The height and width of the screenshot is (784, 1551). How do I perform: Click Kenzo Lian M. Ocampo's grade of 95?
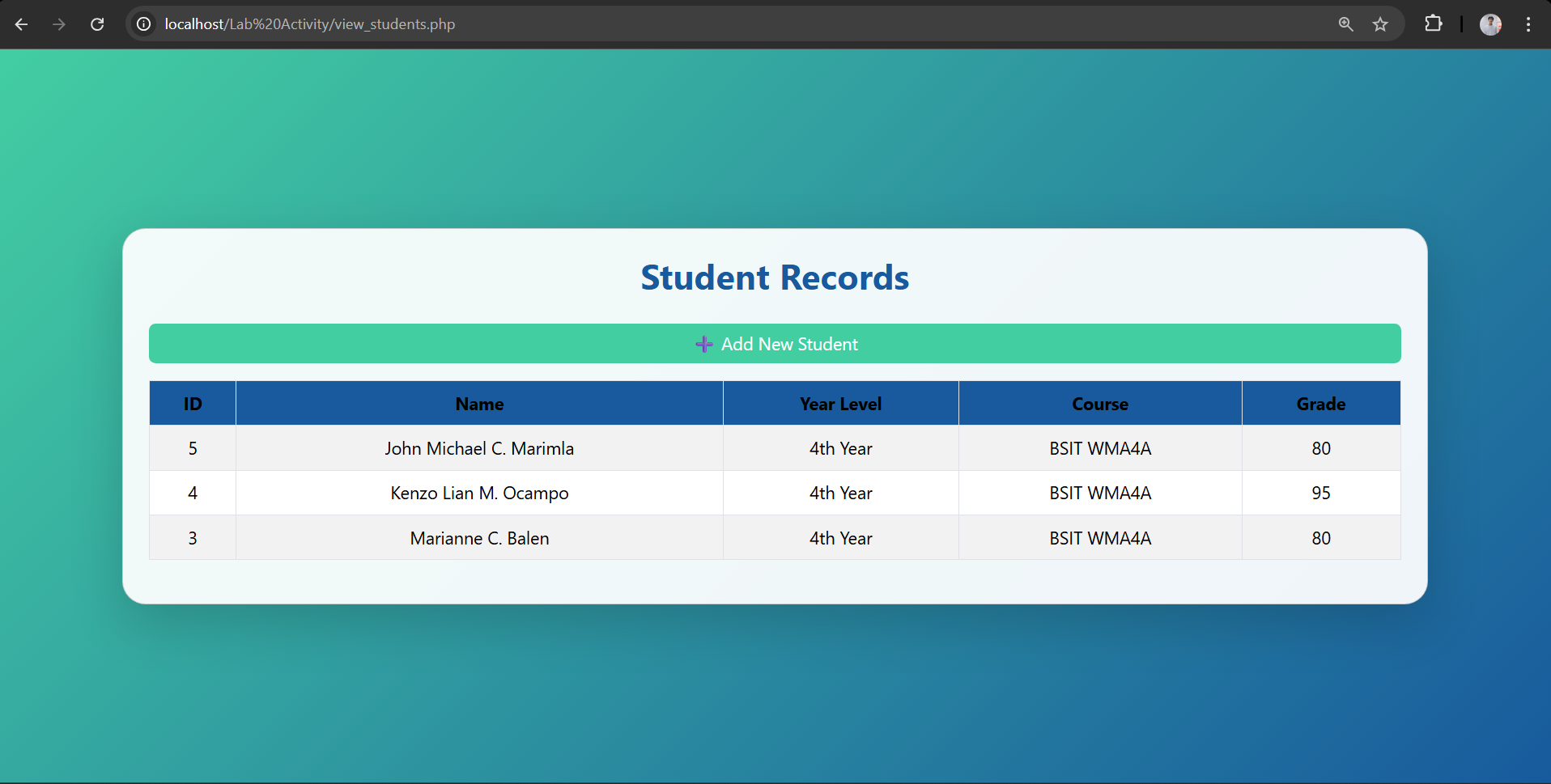point(1320,493)
